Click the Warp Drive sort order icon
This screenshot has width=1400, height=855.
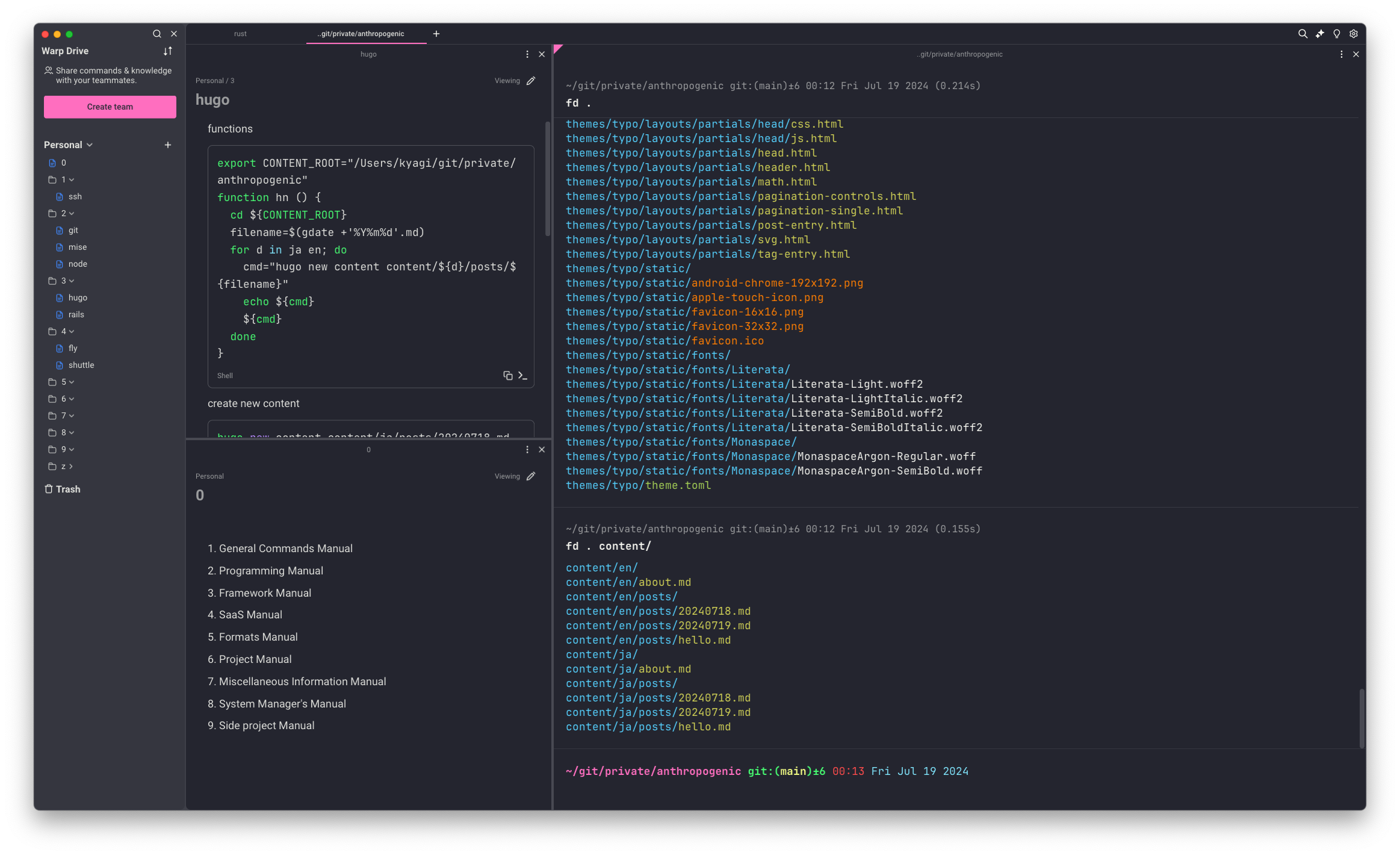pyautogui.click(x=168, y=51)
